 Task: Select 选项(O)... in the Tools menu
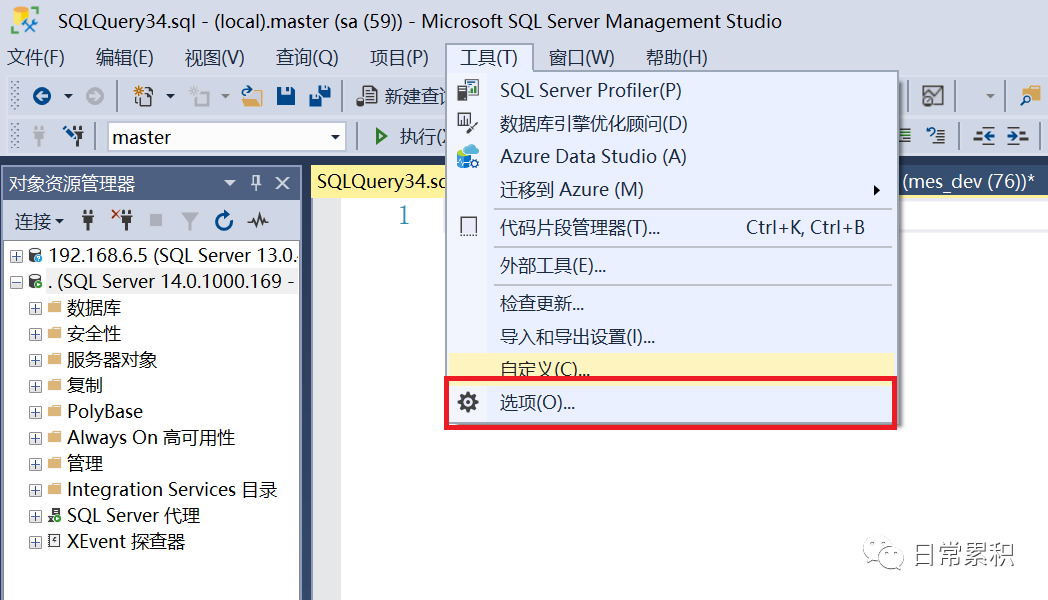(x=672, y=403)
